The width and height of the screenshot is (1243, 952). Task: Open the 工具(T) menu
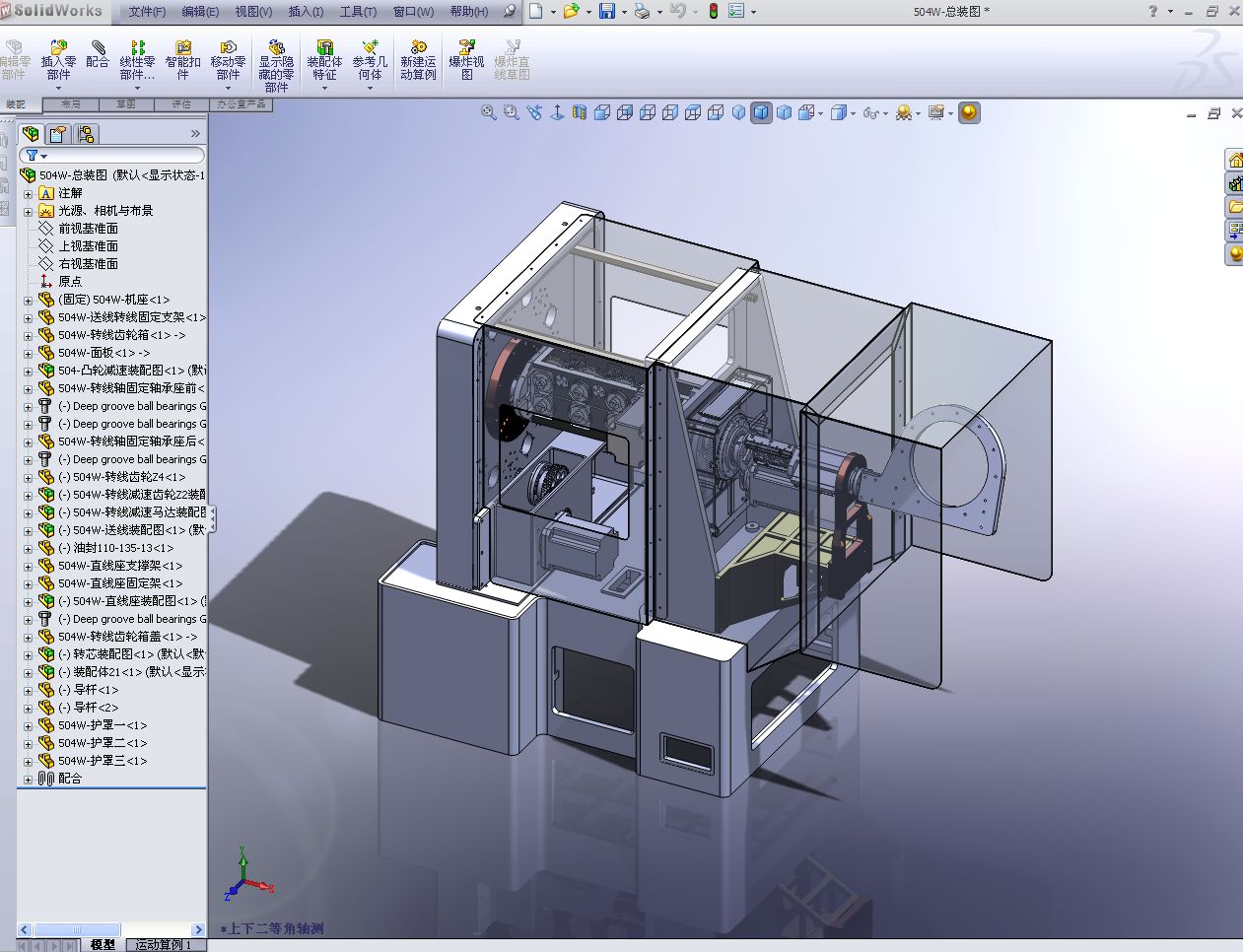tap(358, 12)
